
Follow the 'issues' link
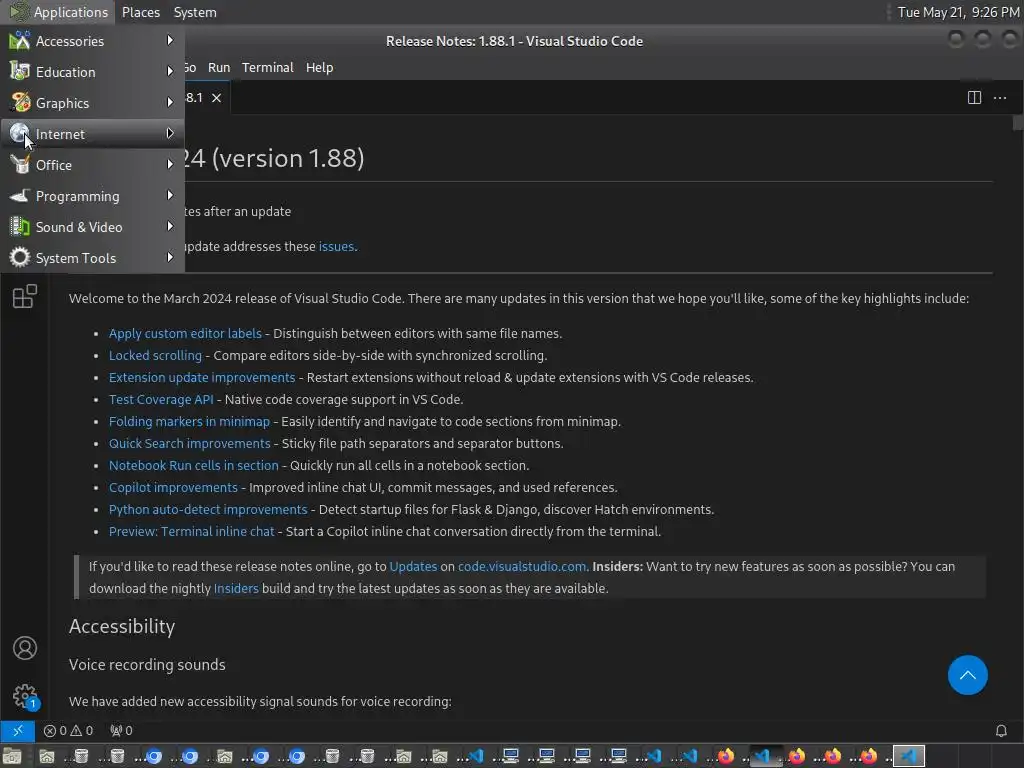(x=336, y=246)
